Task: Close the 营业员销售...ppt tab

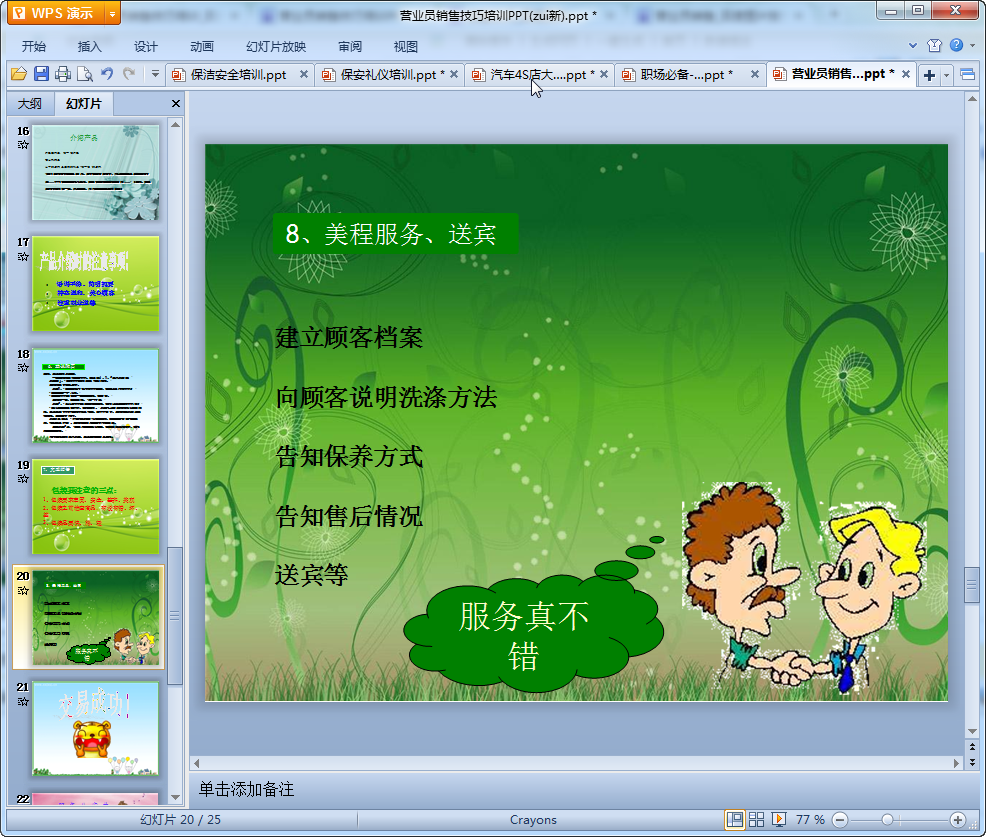Action: [906, 74]
